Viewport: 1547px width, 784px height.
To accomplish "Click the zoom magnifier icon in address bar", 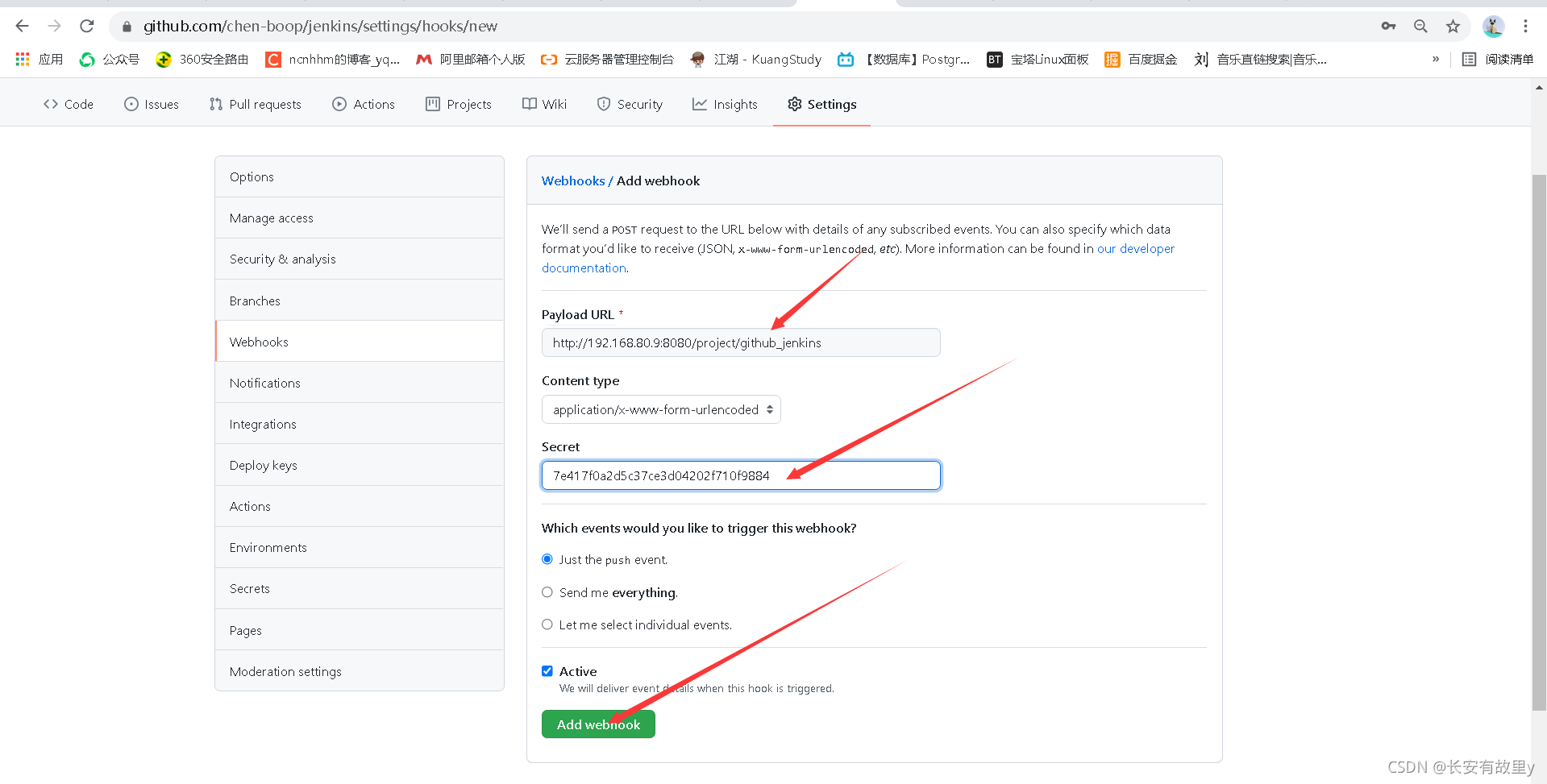I will 1420,27.
